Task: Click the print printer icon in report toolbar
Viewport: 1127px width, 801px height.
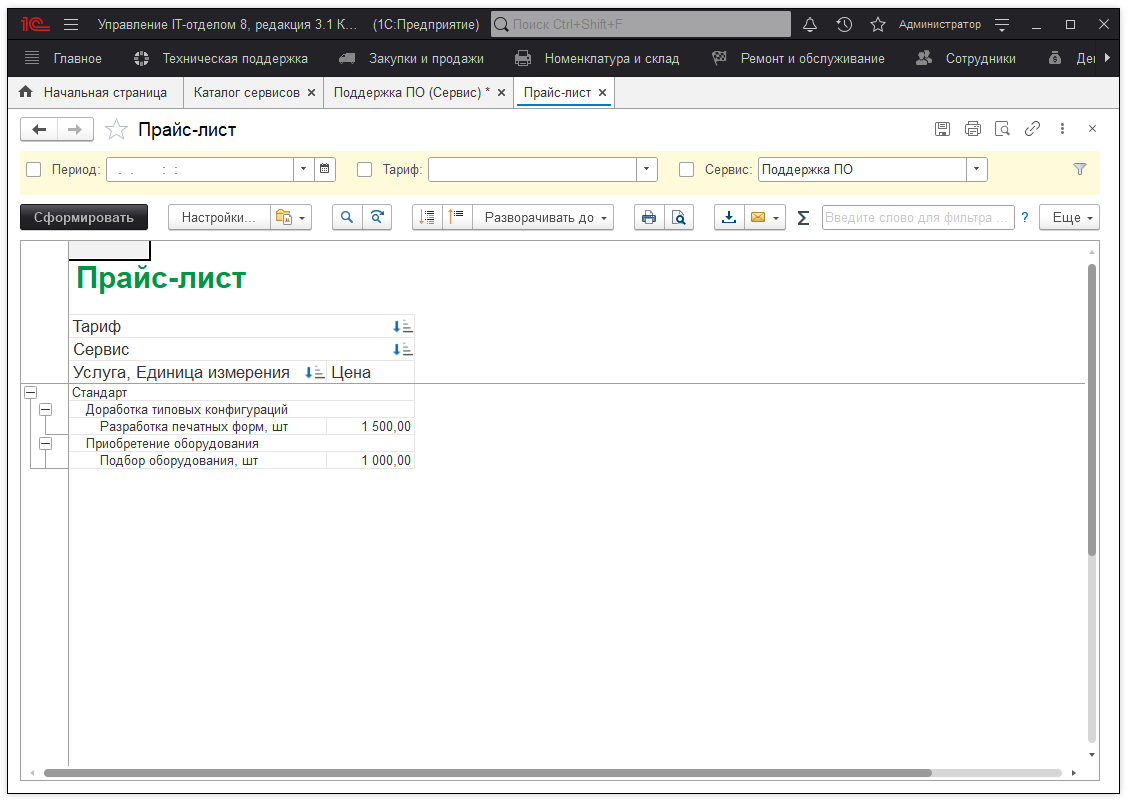Action: [649, 217]
